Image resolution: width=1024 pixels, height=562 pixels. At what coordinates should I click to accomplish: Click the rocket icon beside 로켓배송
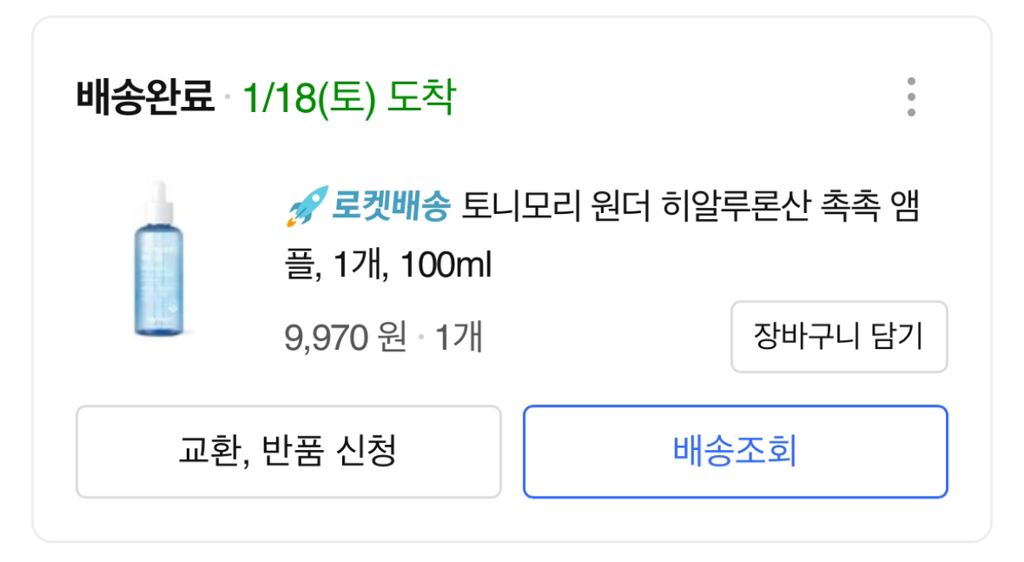pos(303,208)
